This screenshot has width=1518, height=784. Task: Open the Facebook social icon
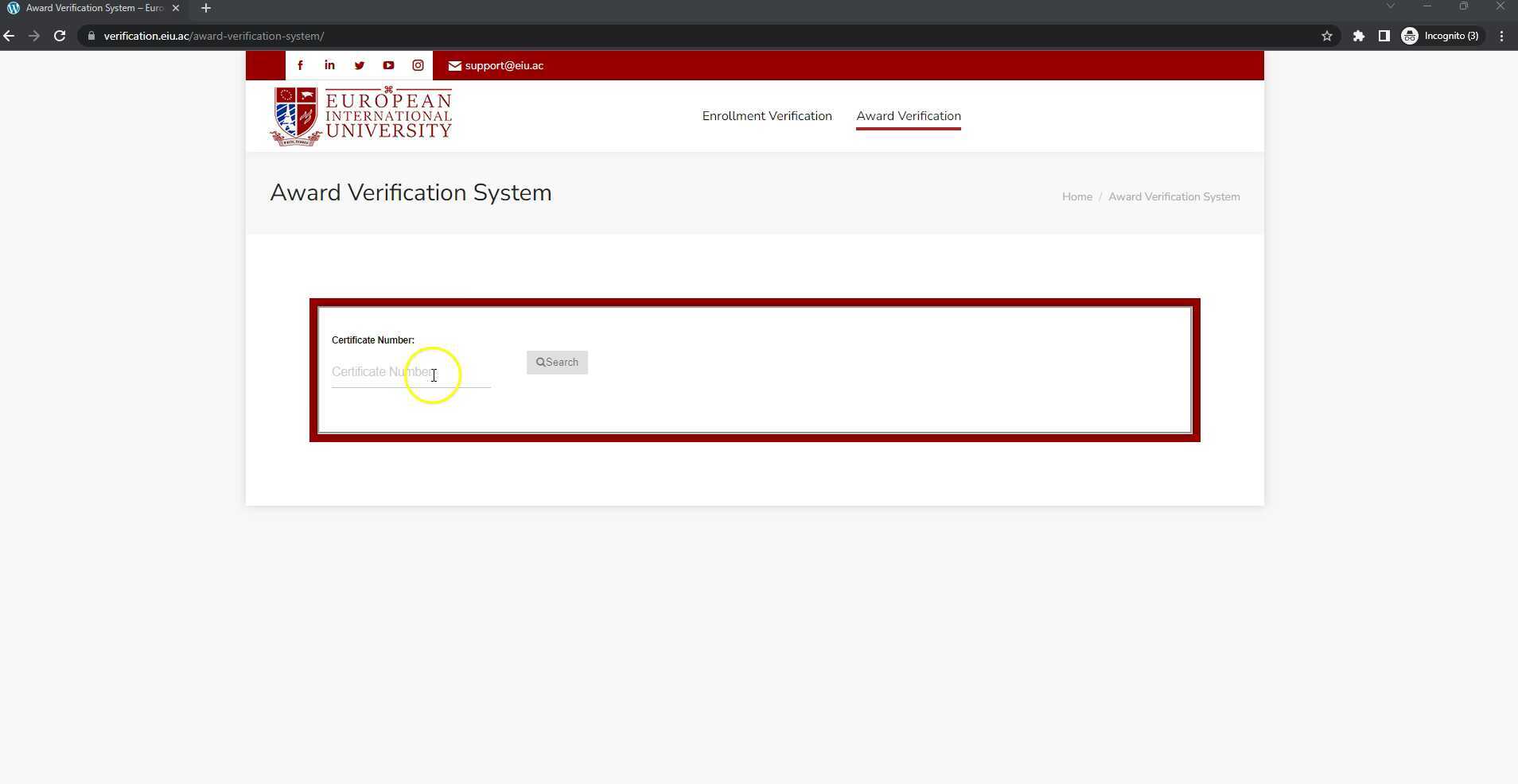300,65
